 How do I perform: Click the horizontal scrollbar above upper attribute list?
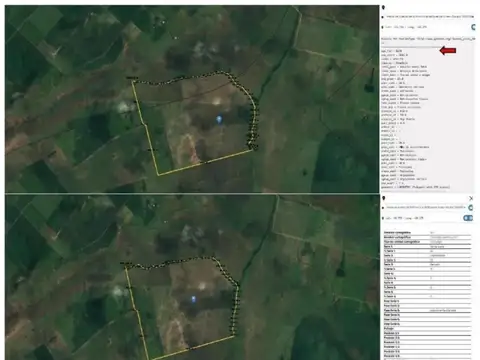coord(410,47)
